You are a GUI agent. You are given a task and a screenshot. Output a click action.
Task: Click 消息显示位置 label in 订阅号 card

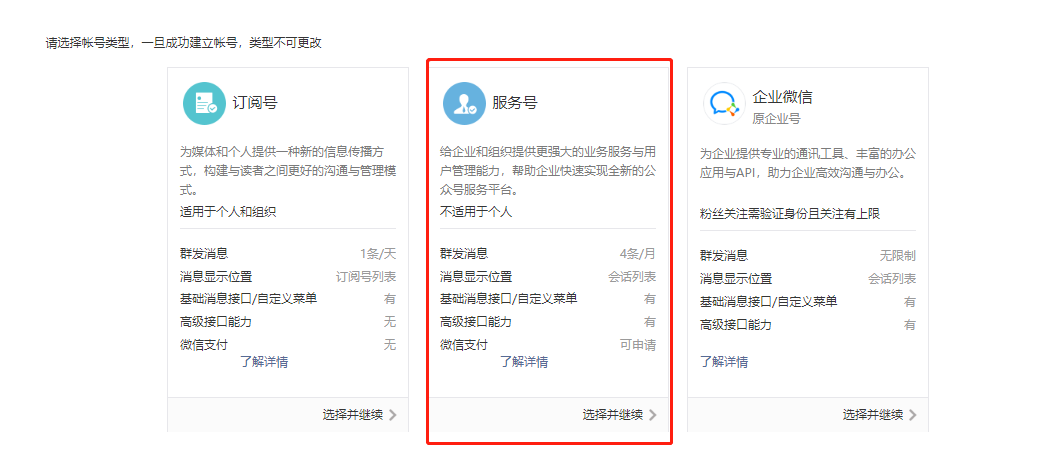click(x=216, y=277)
